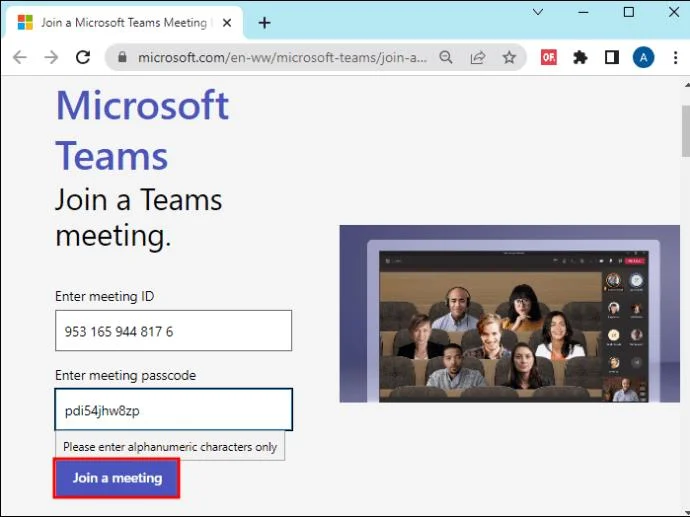The width and height of the screenshot is (690, 517).
Task: Open the profile avatar A
Action: [643, 57]
